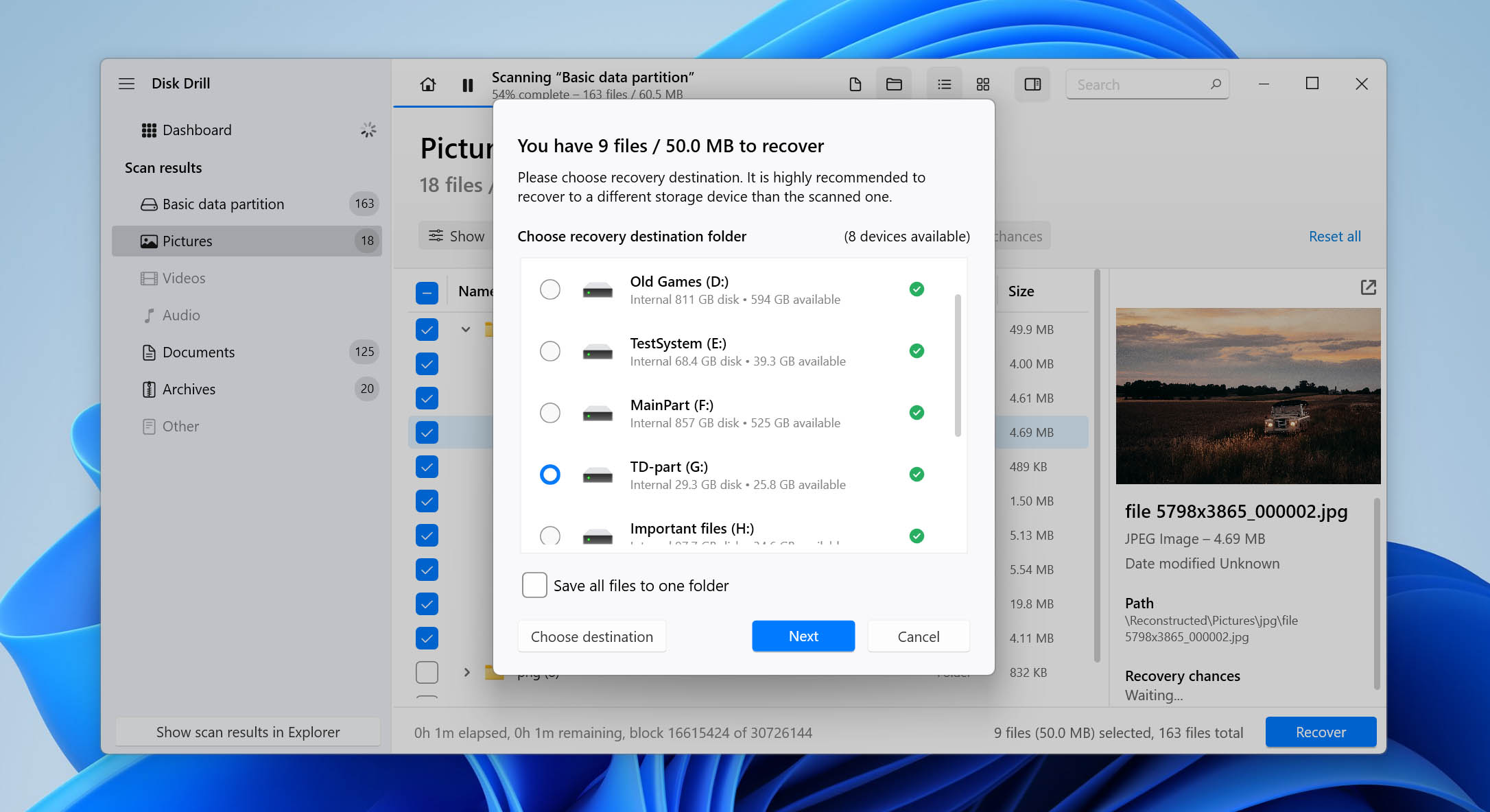Select Pictures category in sidebar
This screenshot has height=812, width=1490.
point(247,241)
